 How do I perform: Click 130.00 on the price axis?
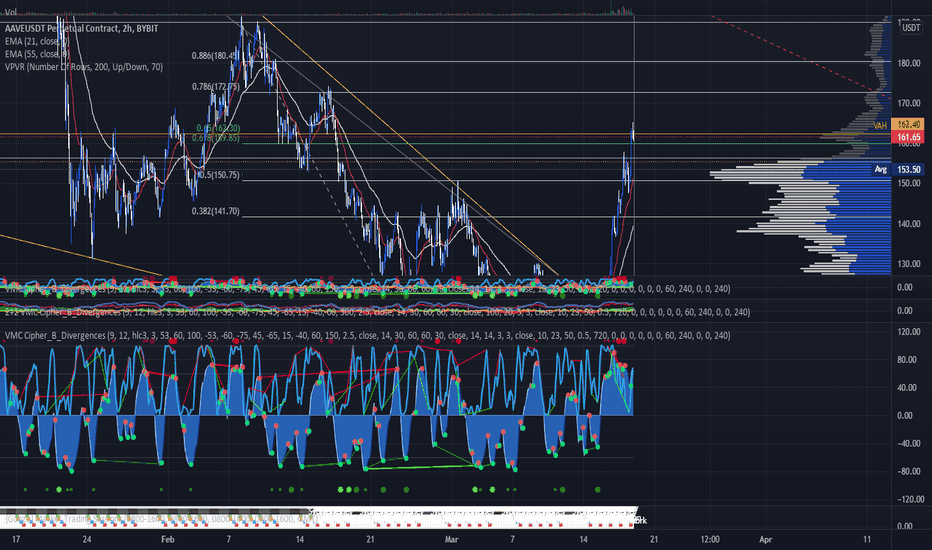pos(909,264)
